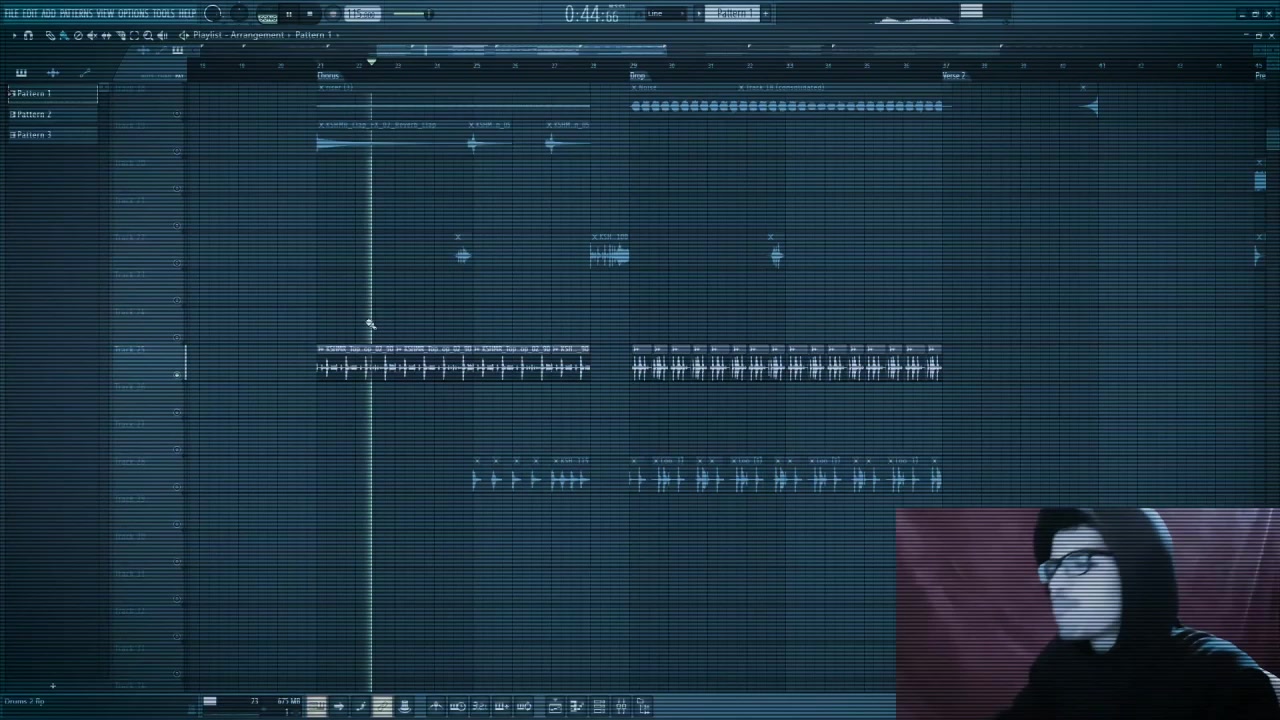The width and height of the screenshot is (1280, 720).
Task: Toggle recording countdown
Action: click(478, 706)
